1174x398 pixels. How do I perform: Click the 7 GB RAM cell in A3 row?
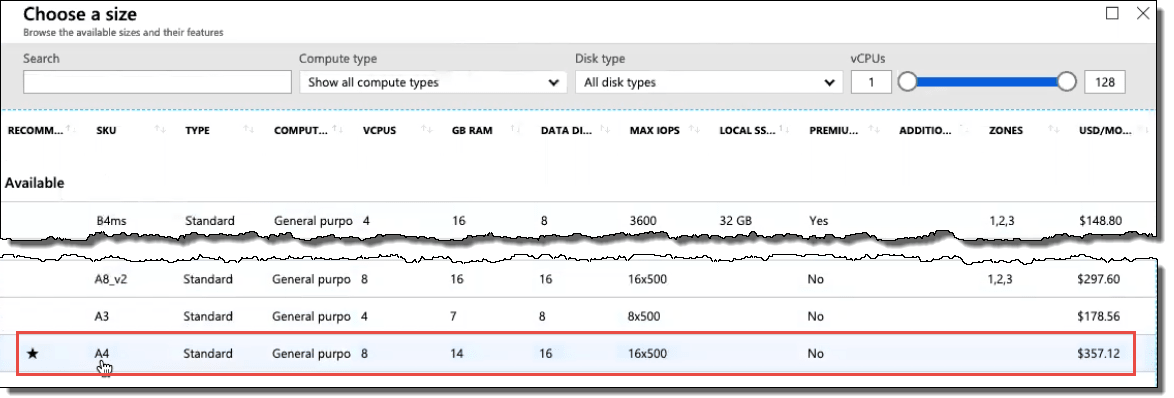point(454,316)
